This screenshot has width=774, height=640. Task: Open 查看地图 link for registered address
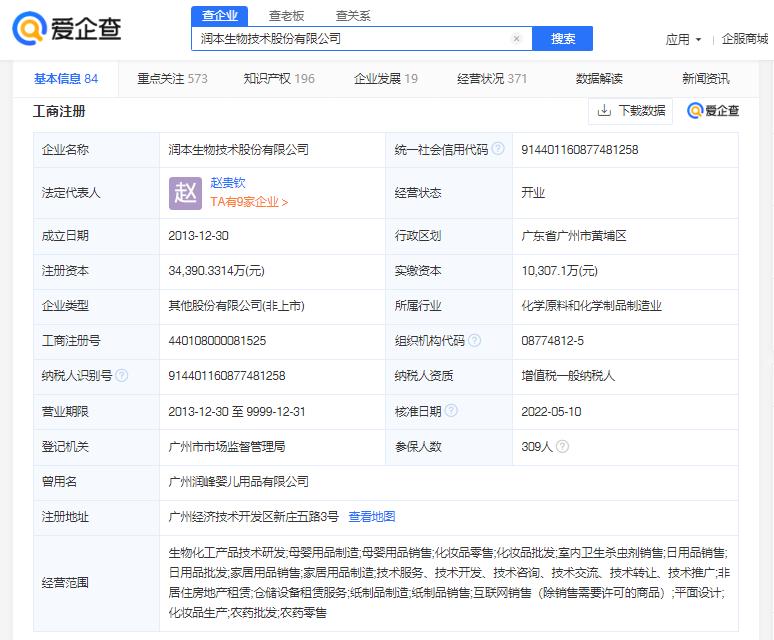click(x=371, y=517)
